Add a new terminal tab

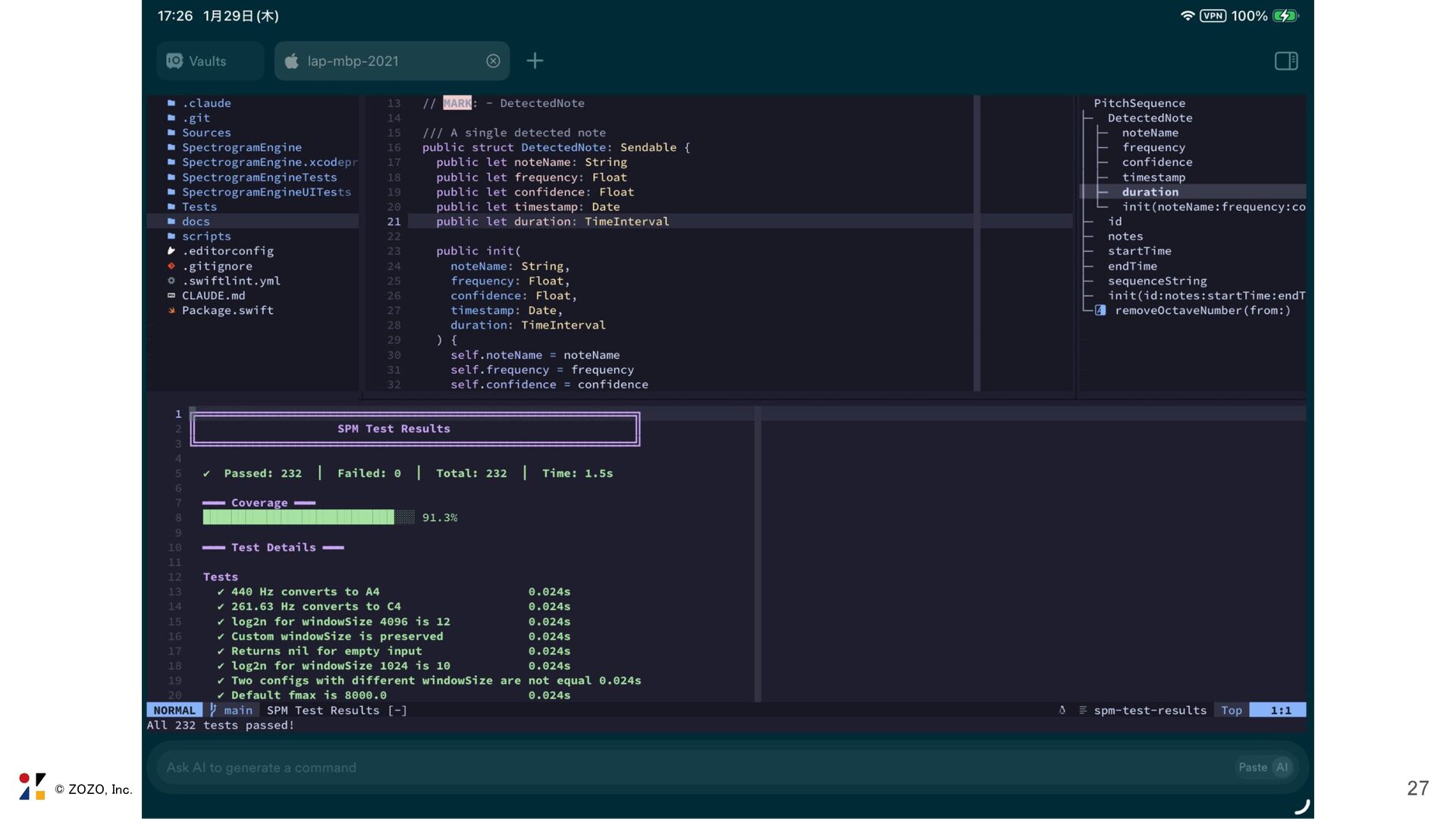click(535, 61)
